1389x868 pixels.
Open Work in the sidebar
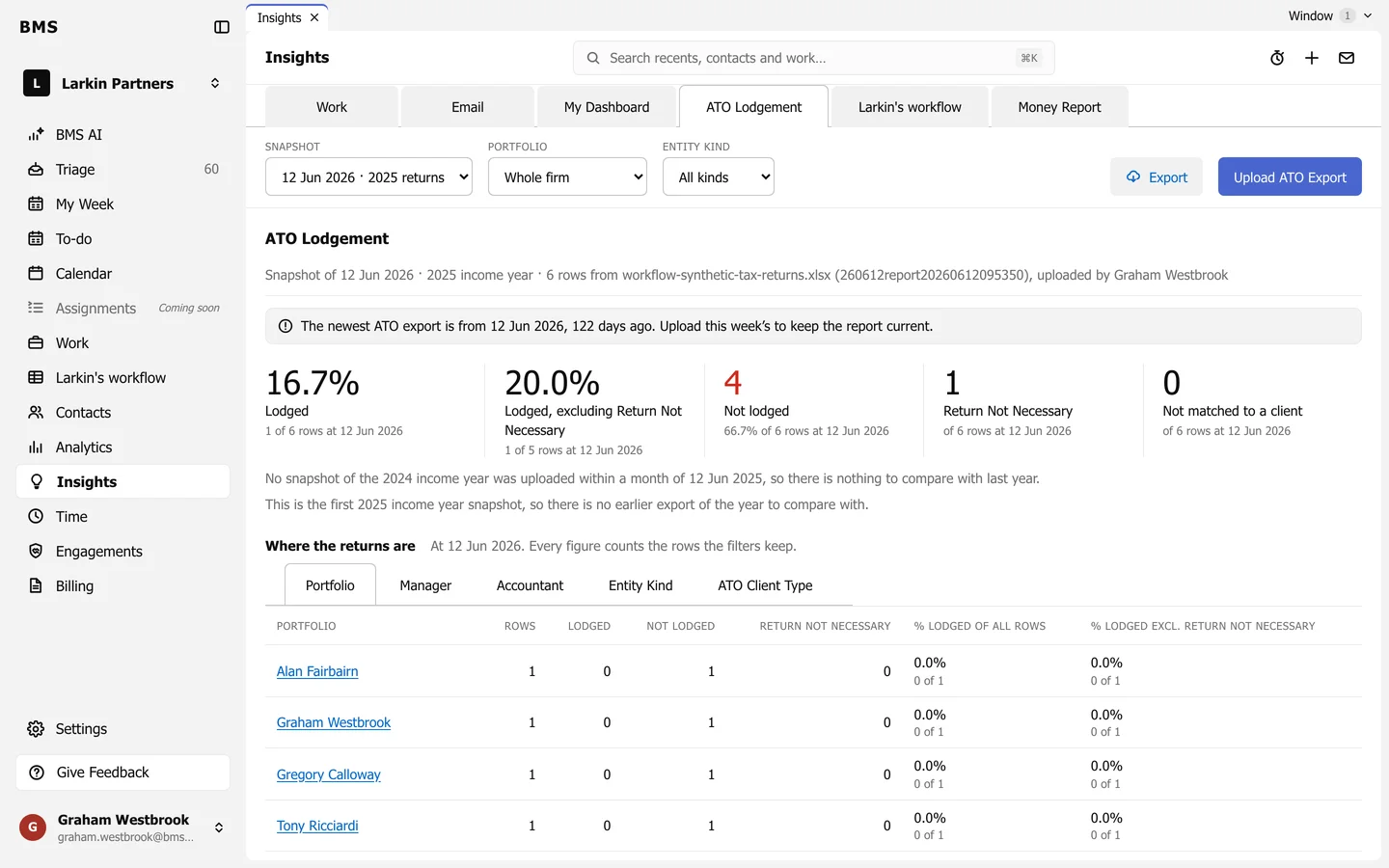(x=123, y=343)
